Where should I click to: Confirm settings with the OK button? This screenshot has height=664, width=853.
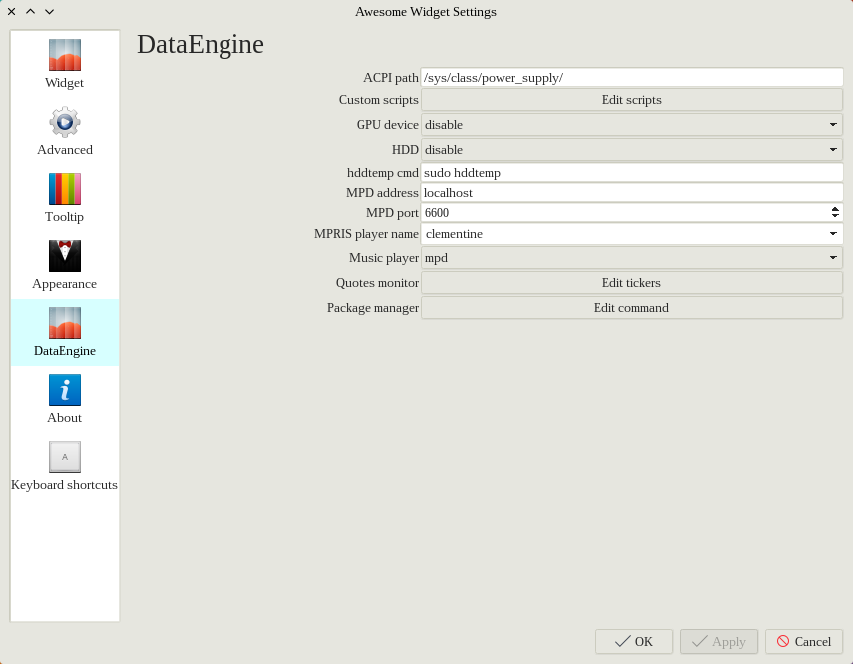pos(634,642)
